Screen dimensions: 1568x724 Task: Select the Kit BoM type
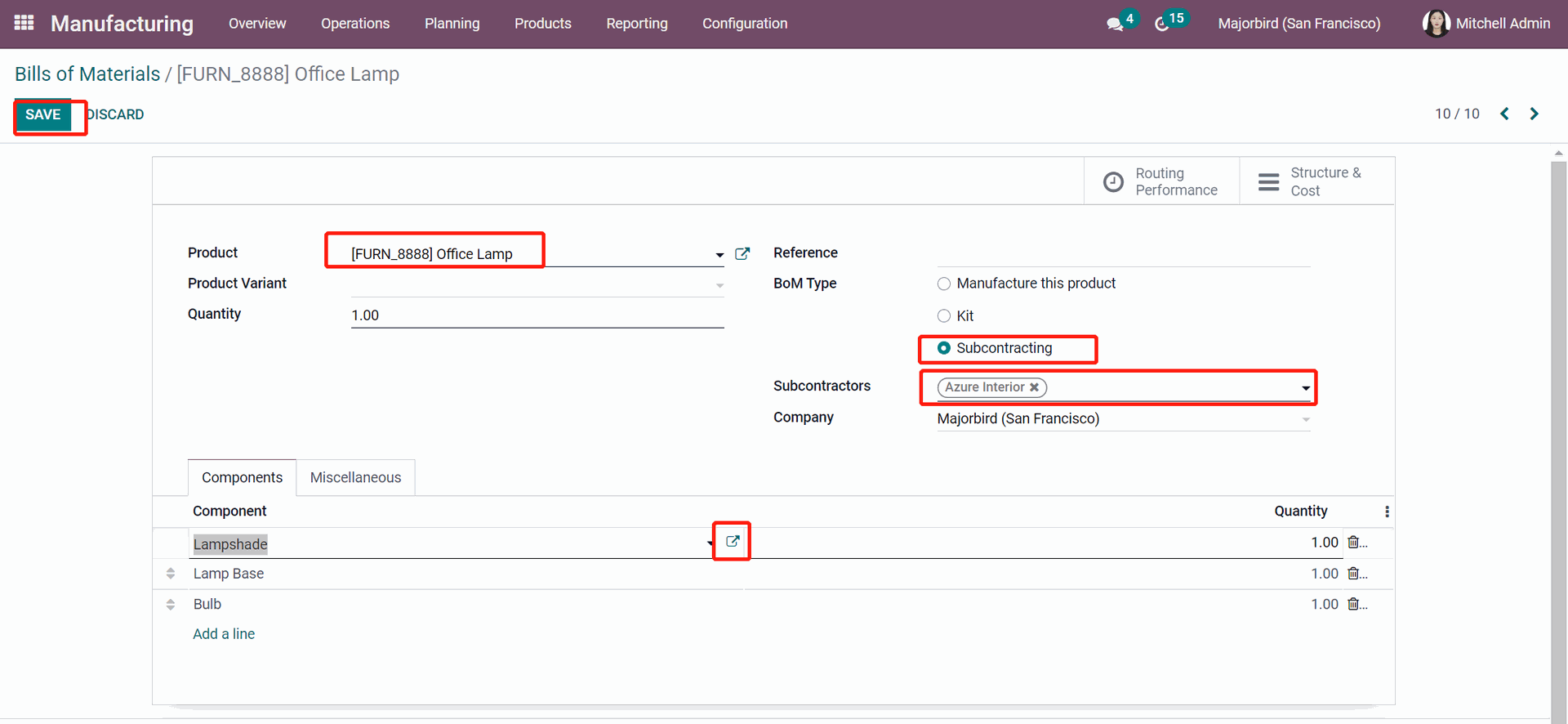click(944, 316)
